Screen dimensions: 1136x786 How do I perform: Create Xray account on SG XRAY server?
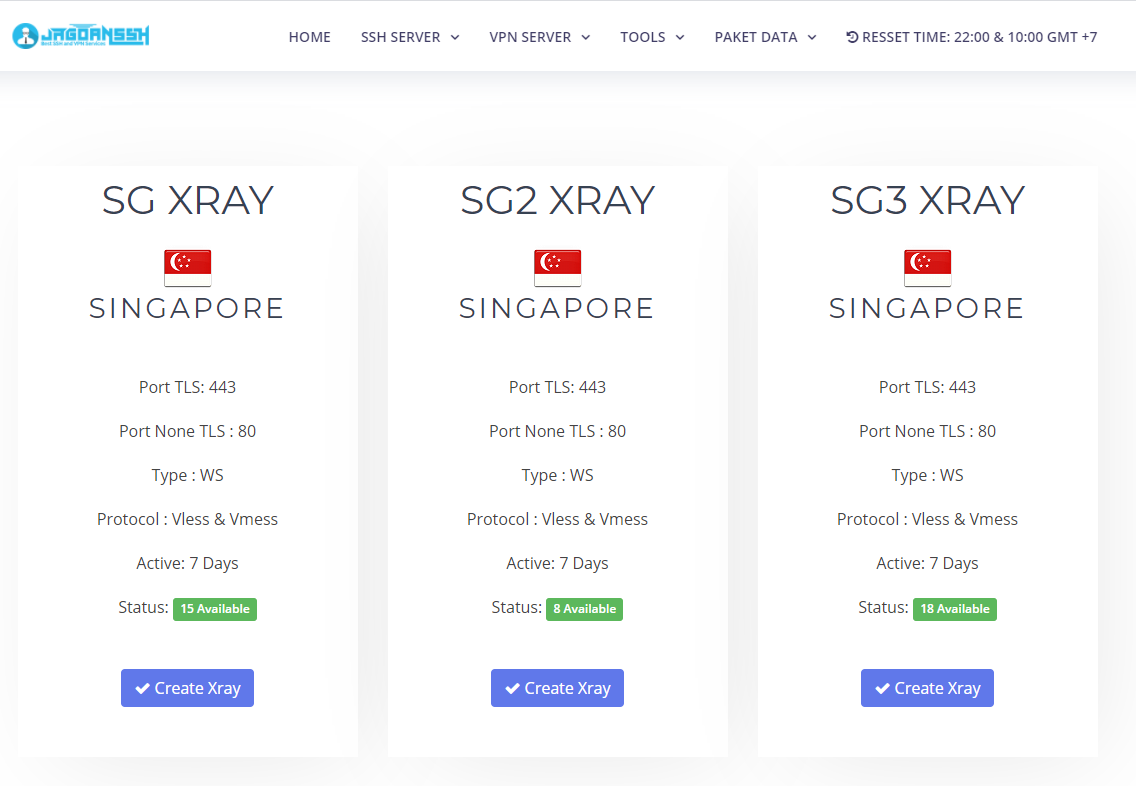tap(188, 688)
